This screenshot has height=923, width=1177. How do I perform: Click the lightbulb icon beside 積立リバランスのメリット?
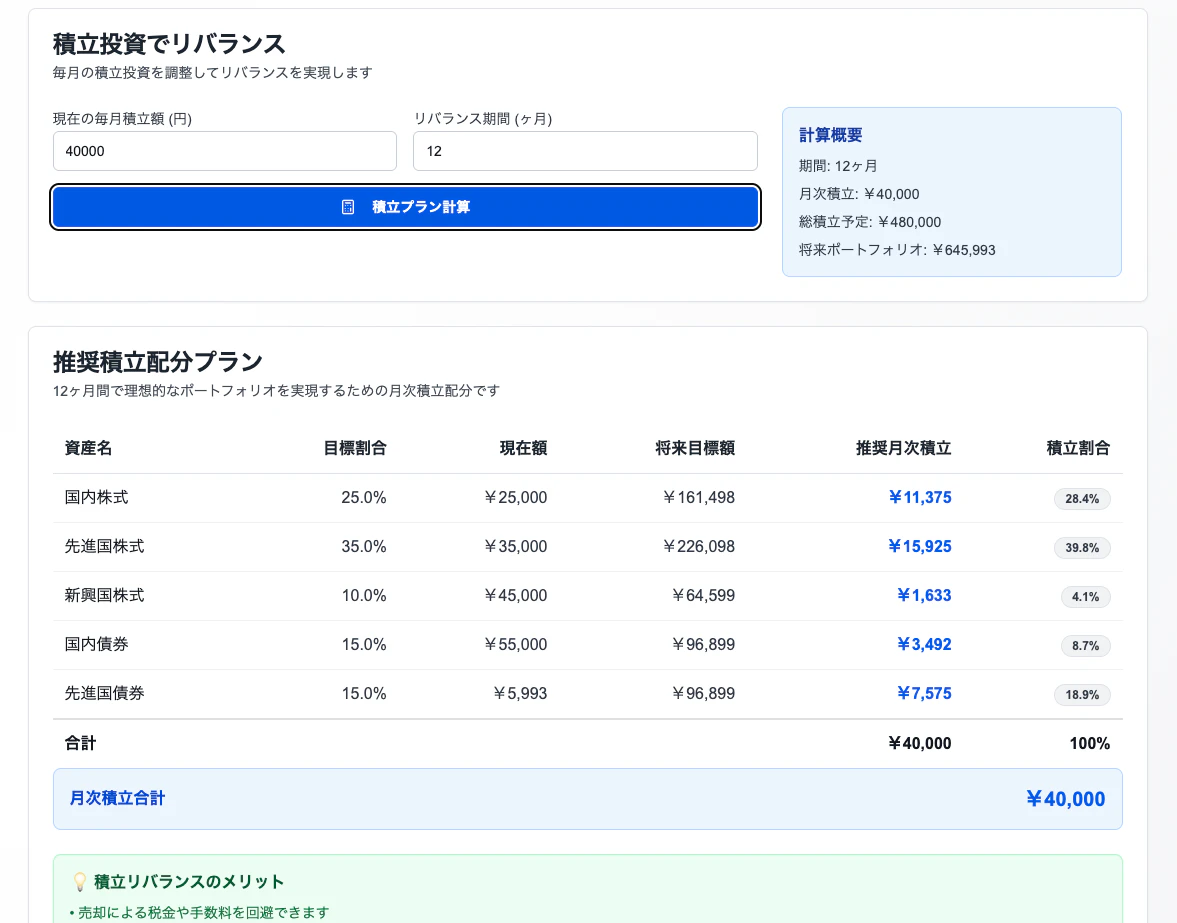point(79,881)
